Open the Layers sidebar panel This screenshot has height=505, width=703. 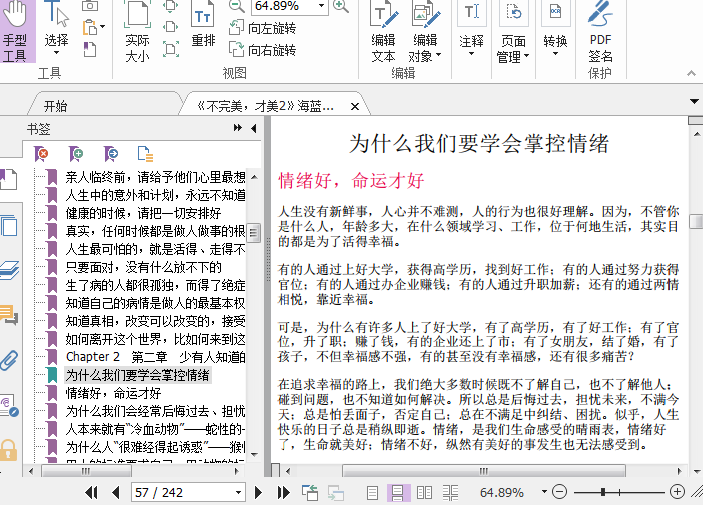point(9,270)
